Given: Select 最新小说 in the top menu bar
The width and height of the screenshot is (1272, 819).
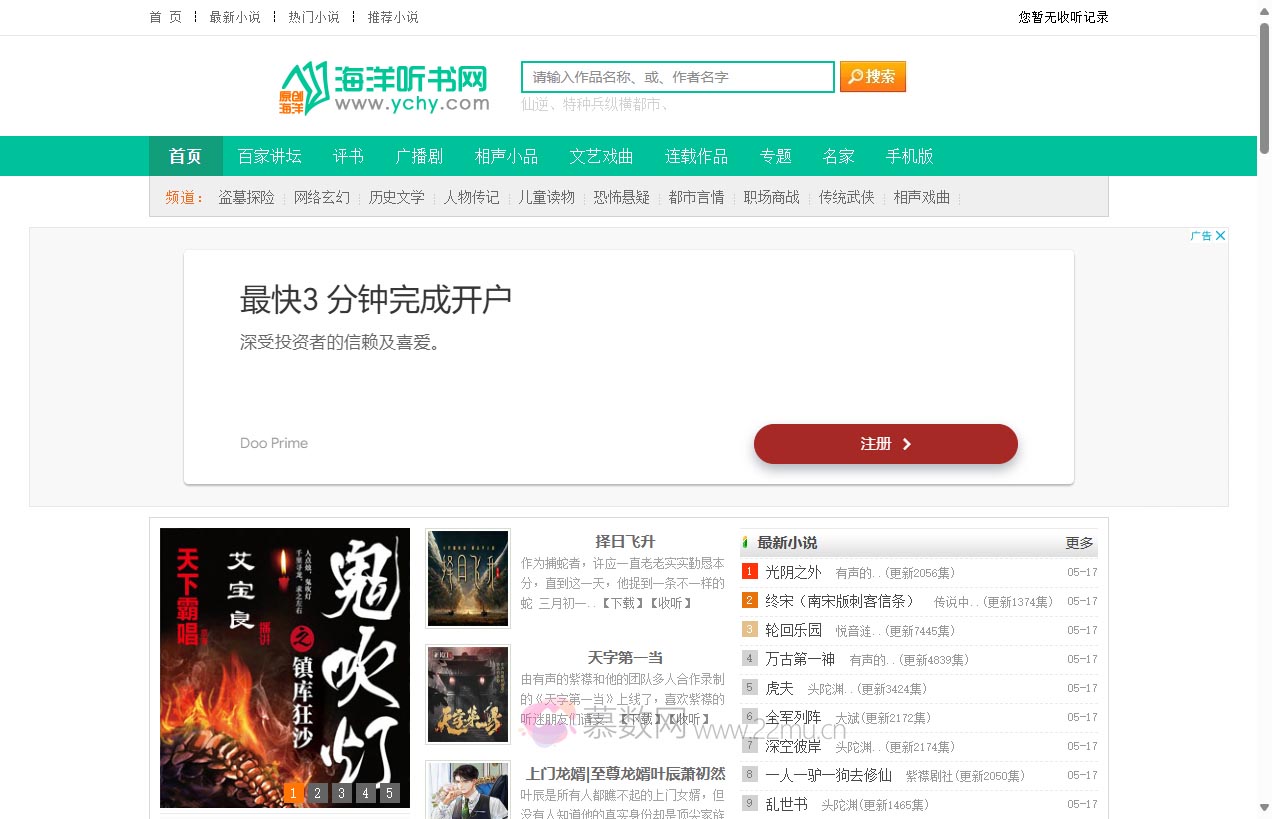Looking at the screenshot, I should 235,17.
